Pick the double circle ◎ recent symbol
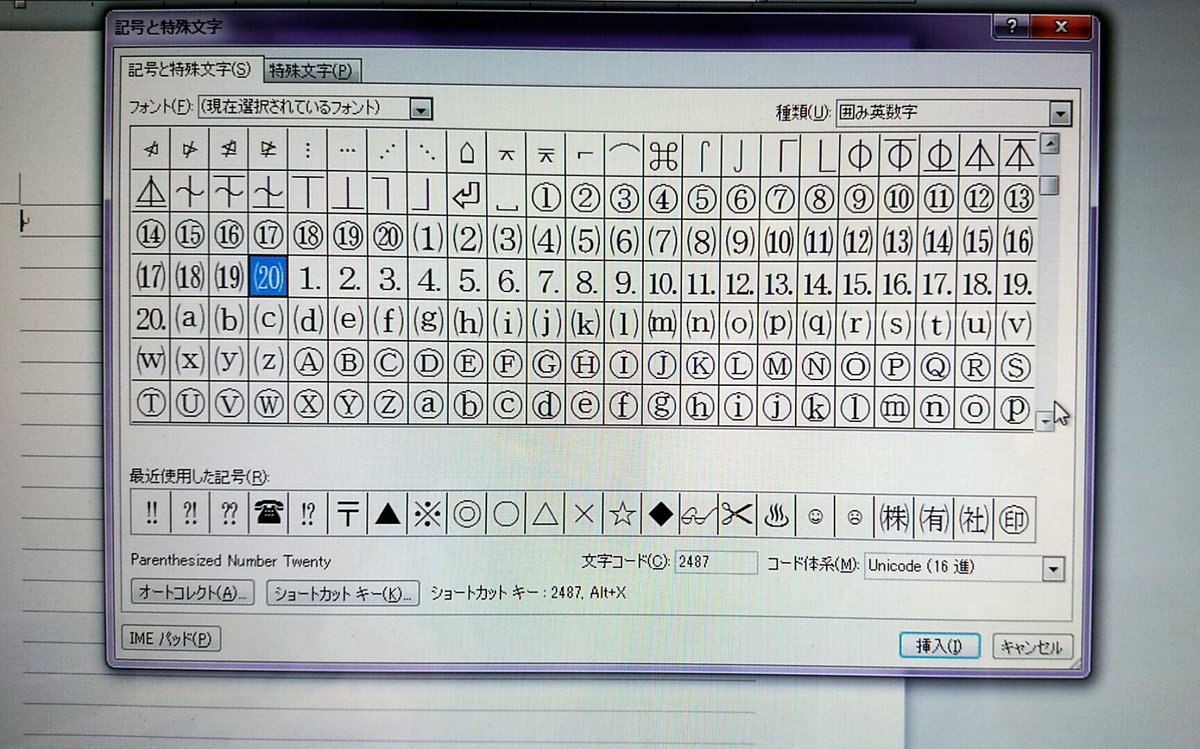Screen dimensions: 1200x749 click(466, 515)
